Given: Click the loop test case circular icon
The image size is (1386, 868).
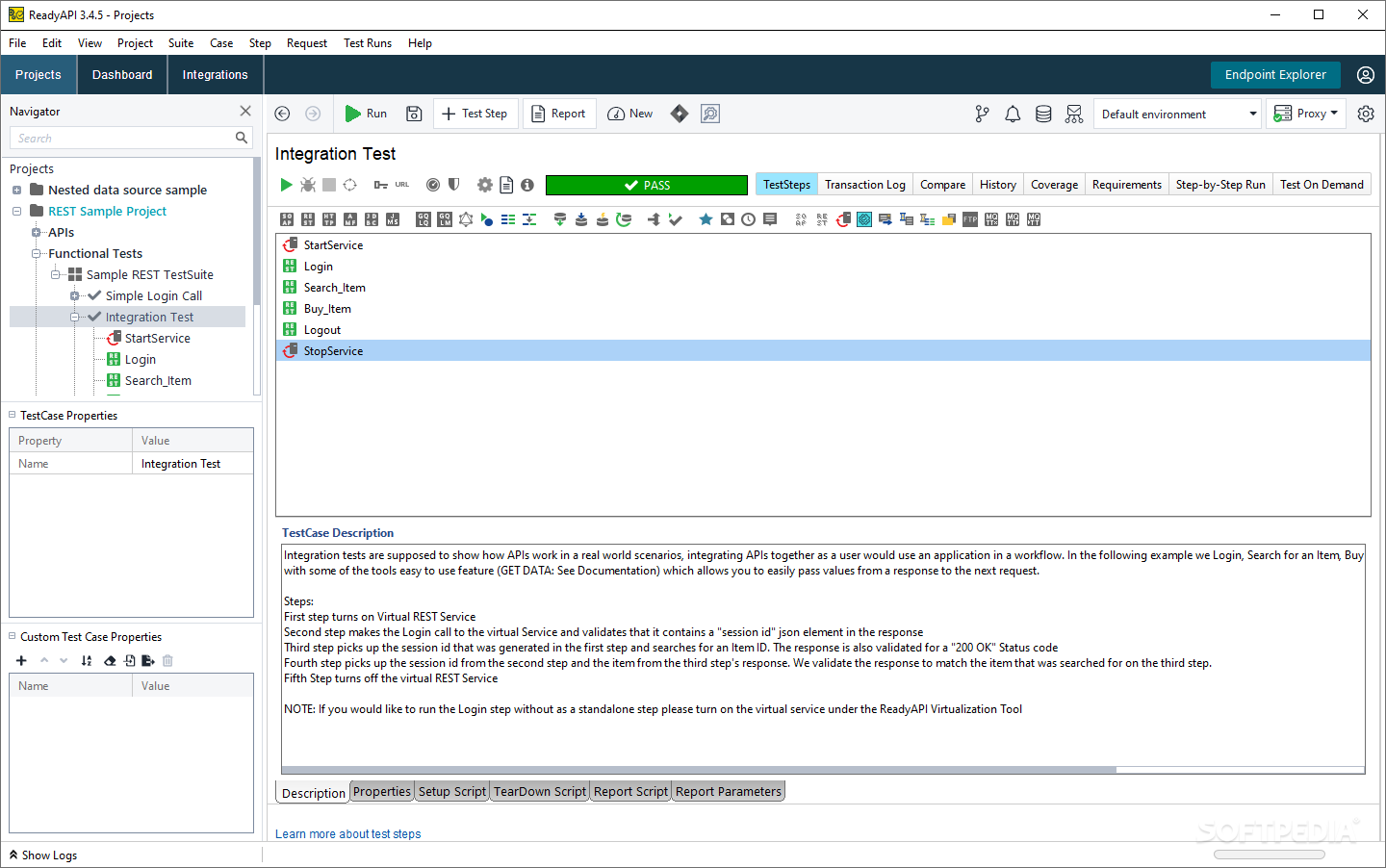Looking at the screenshot, I should [350, 185].
